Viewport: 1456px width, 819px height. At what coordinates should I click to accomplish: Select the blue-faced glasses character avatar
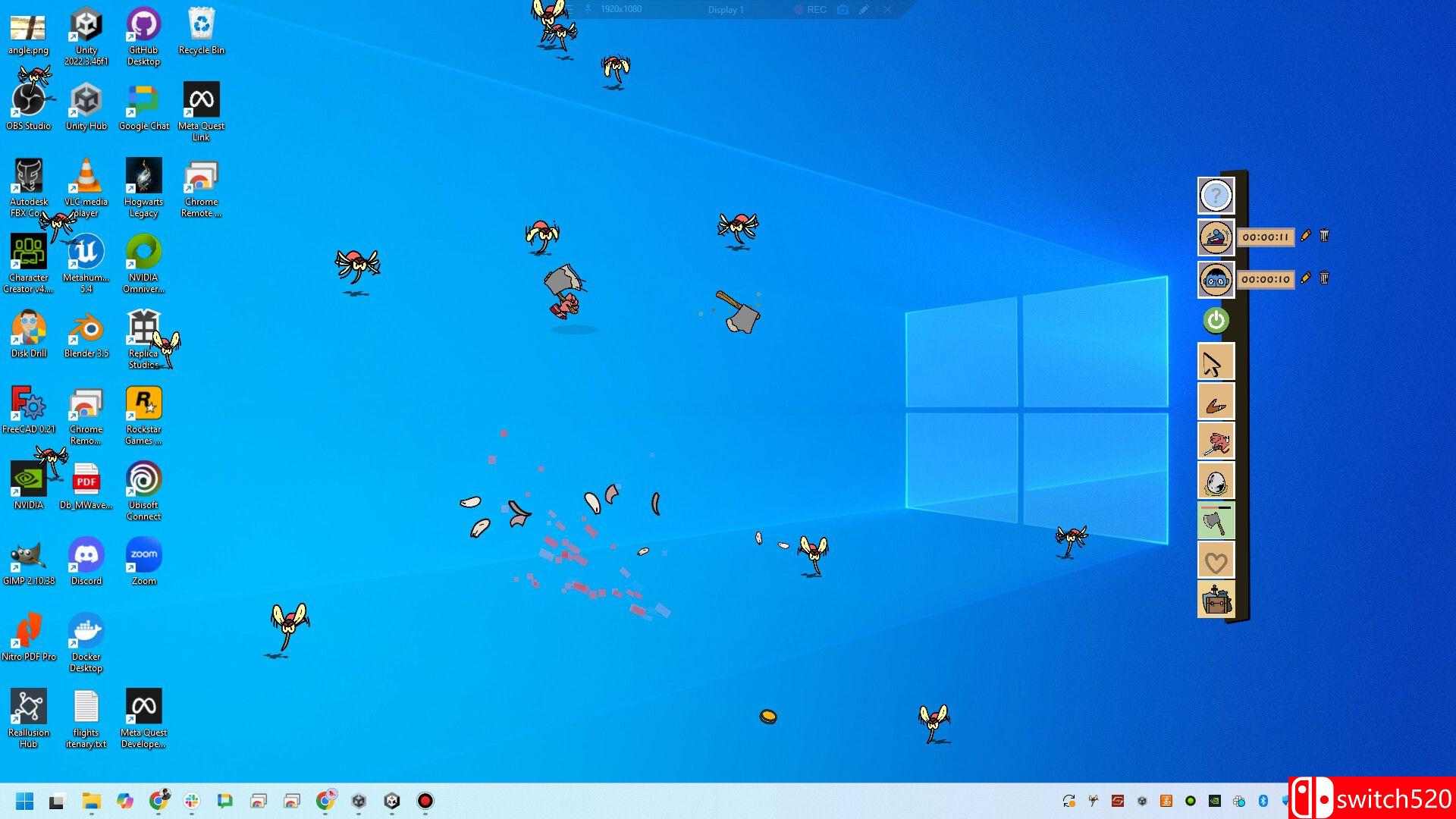click(1216, 279)
